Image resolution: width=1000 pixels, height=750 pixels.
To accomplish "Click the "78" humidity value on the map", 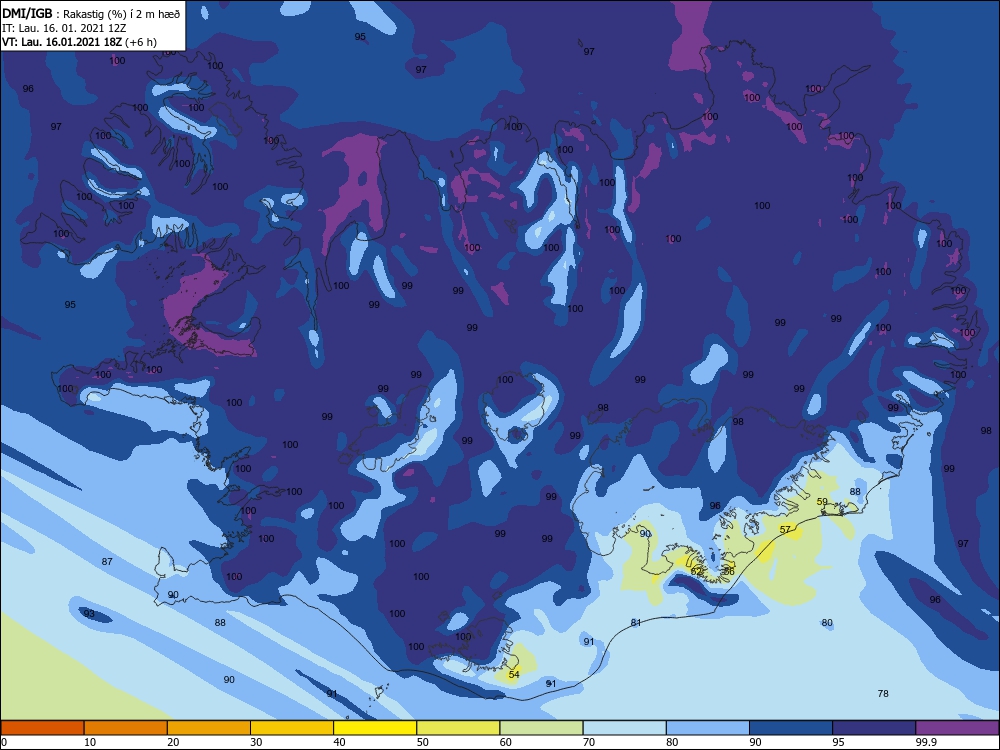I will 883,693.
